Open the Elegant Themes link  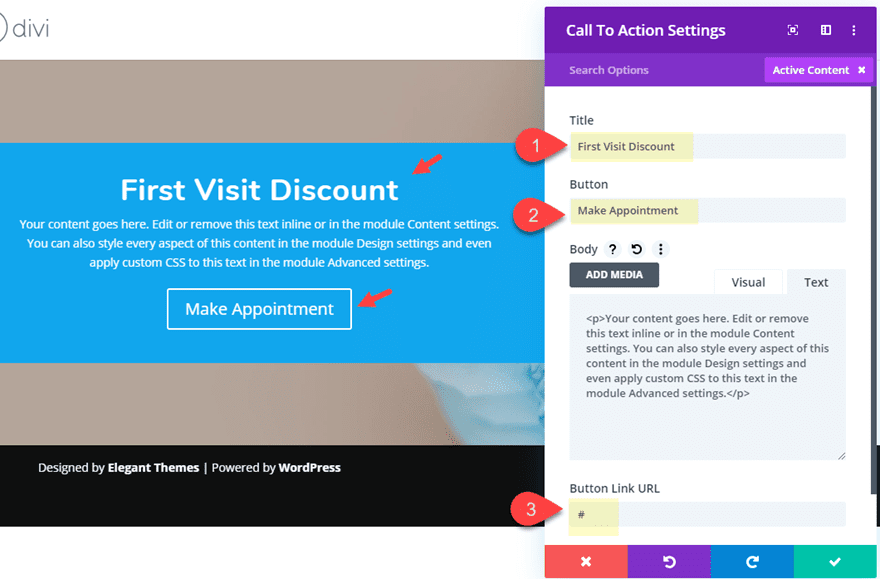point(153,467)
